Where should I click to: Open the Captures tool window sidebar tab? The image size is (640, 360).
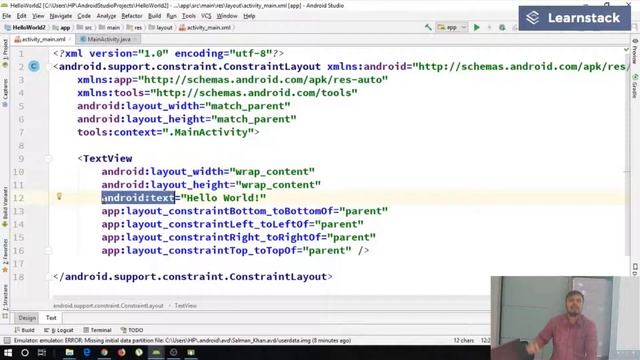pos(5,93)
